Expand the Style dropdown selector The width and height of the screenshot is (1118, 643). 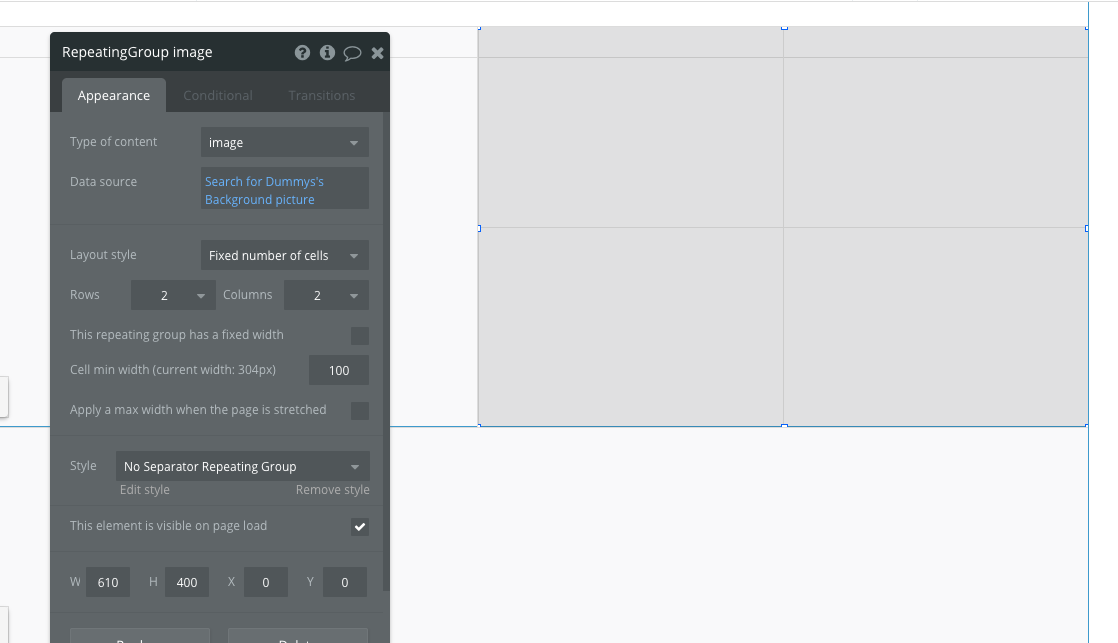point(242,467)
